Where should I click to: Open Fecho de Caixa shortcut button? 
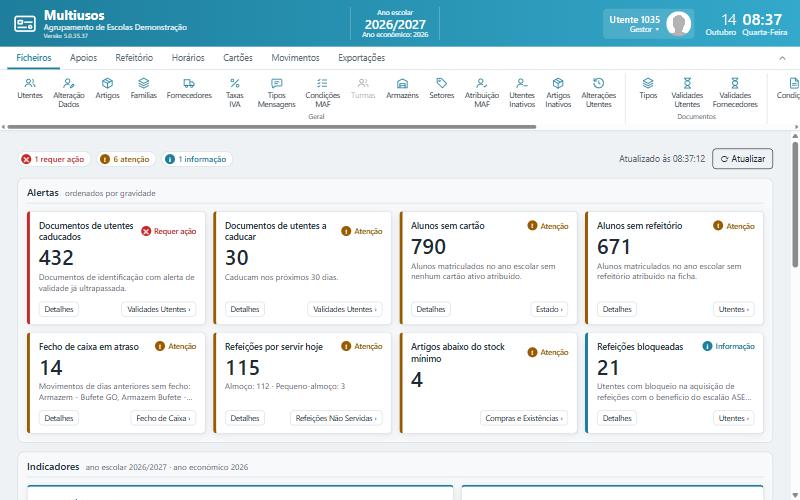(163, 418)
